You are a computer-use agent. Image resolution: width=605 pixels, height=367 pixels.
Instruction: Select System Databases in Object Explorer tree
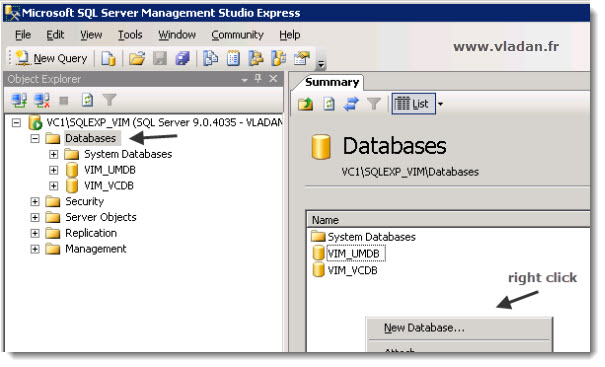(128, 154)
